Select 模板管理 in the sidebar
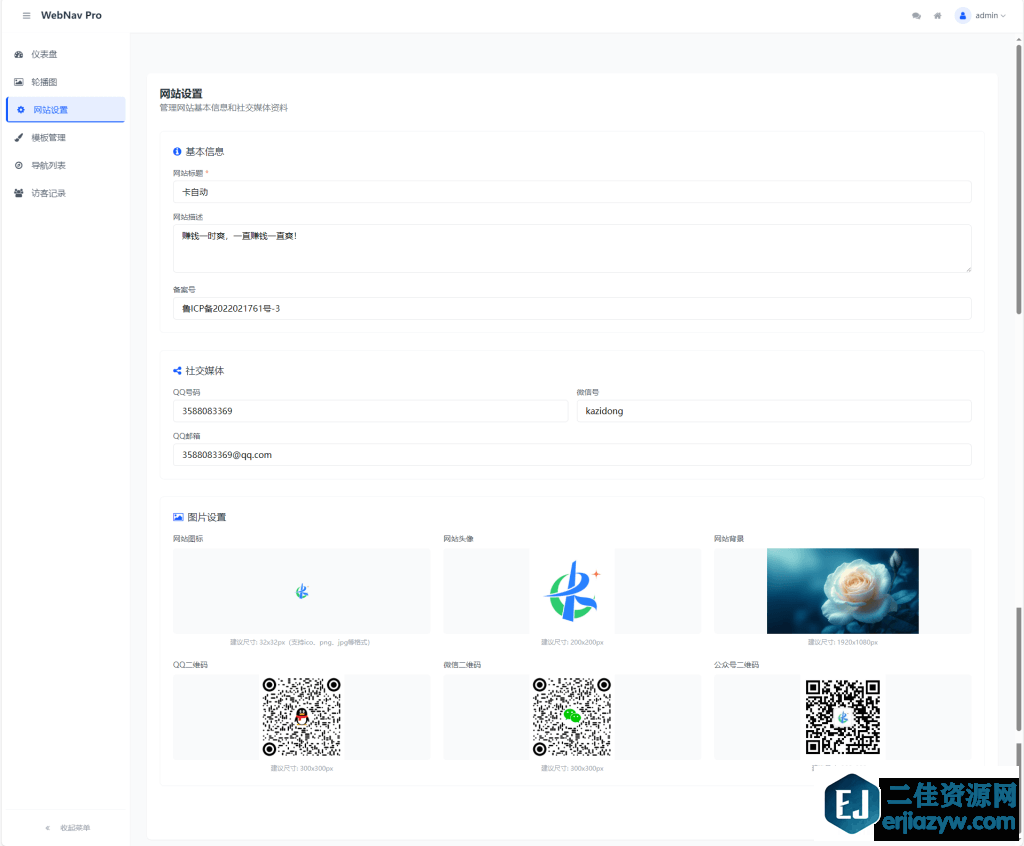 48,138
